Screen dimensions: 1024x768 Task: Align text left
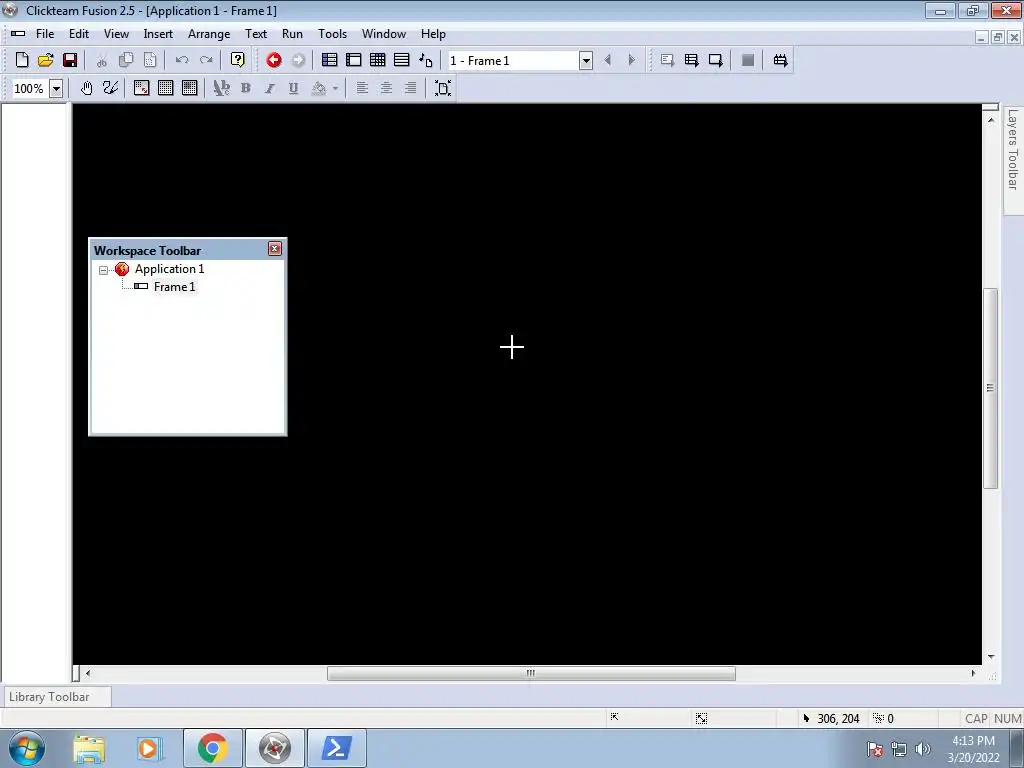[362, 88]
